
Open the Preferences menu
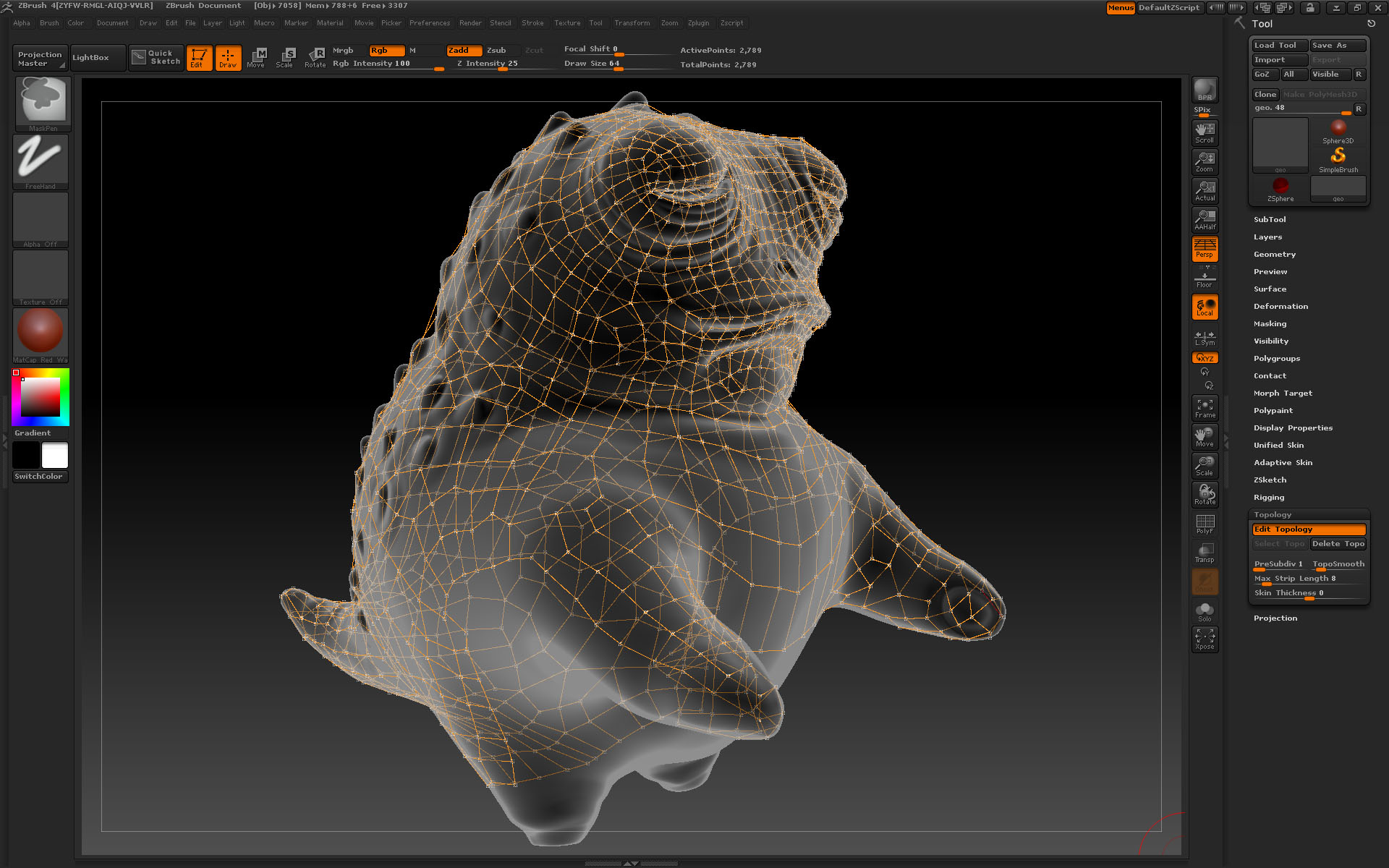pos(429,23)
